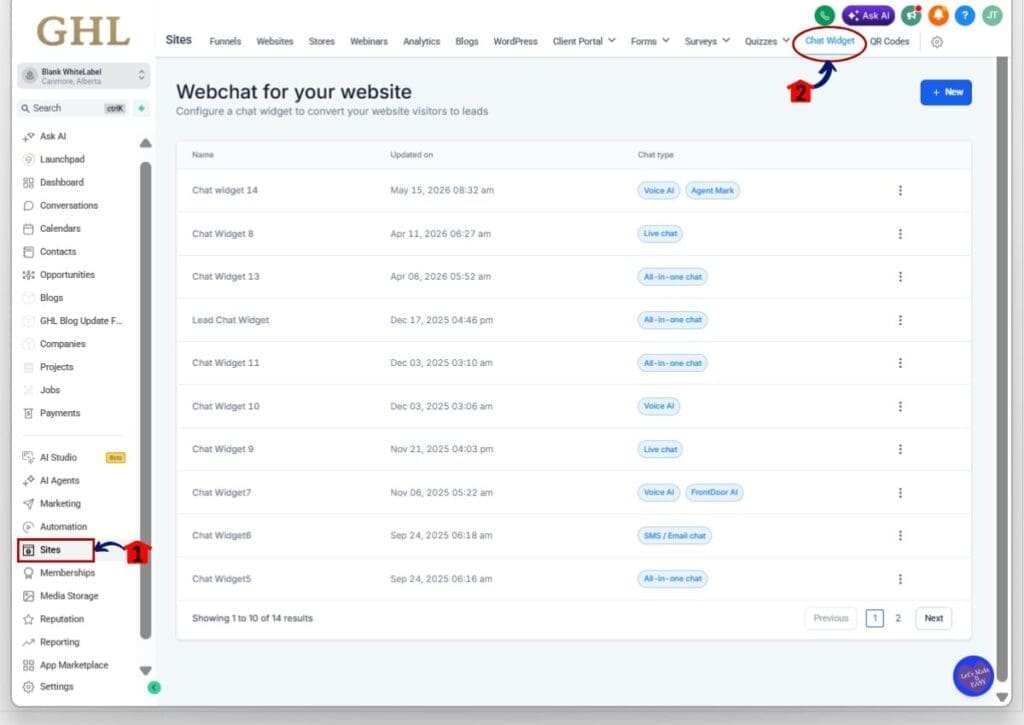1024x725 pixels.
Task: Switch to the Websites tab
Action: point(274,41)
